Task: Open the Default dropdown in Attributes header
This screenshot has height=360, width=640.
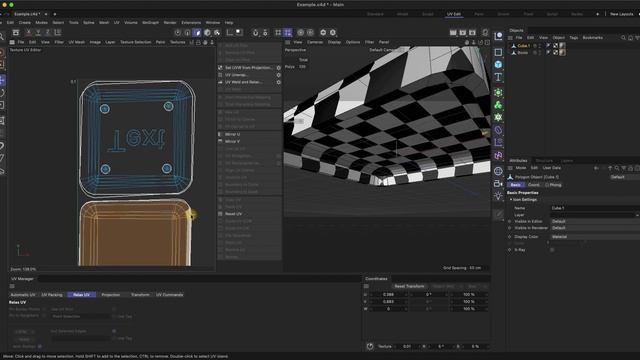Action: [x=624, y=177]
